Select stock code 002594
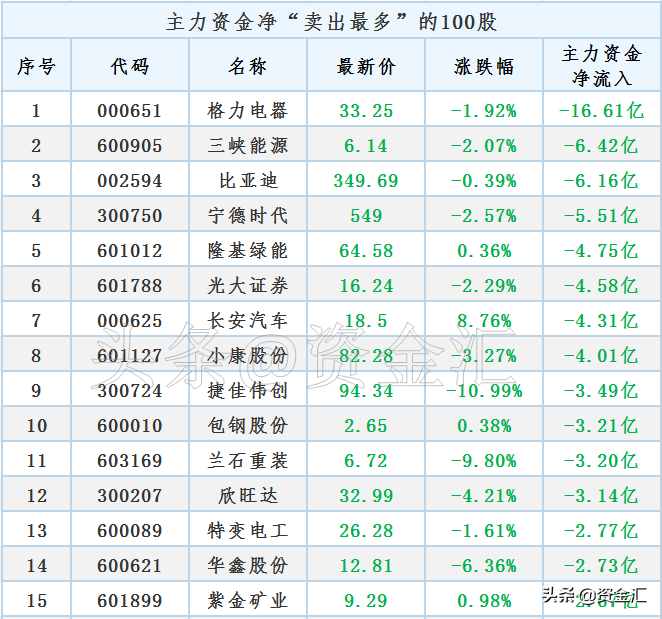Screen dimensions: 662x619 pos(130,181)
